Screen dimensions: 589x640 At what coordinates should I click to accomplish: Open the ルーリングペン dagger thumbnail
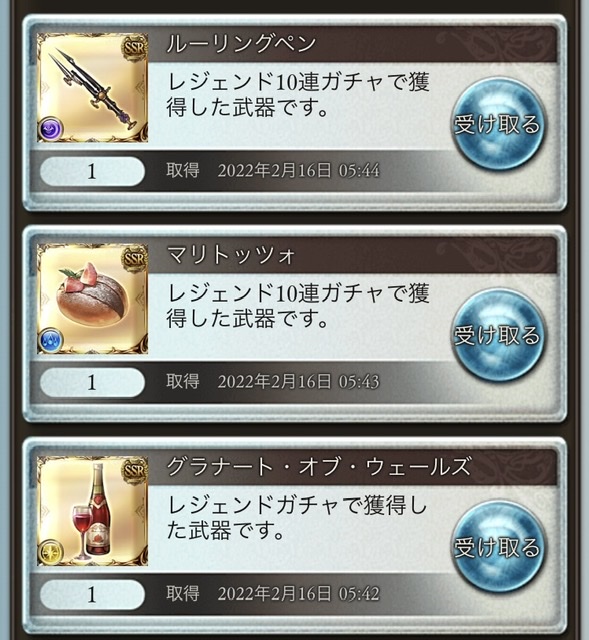point(93,87)
